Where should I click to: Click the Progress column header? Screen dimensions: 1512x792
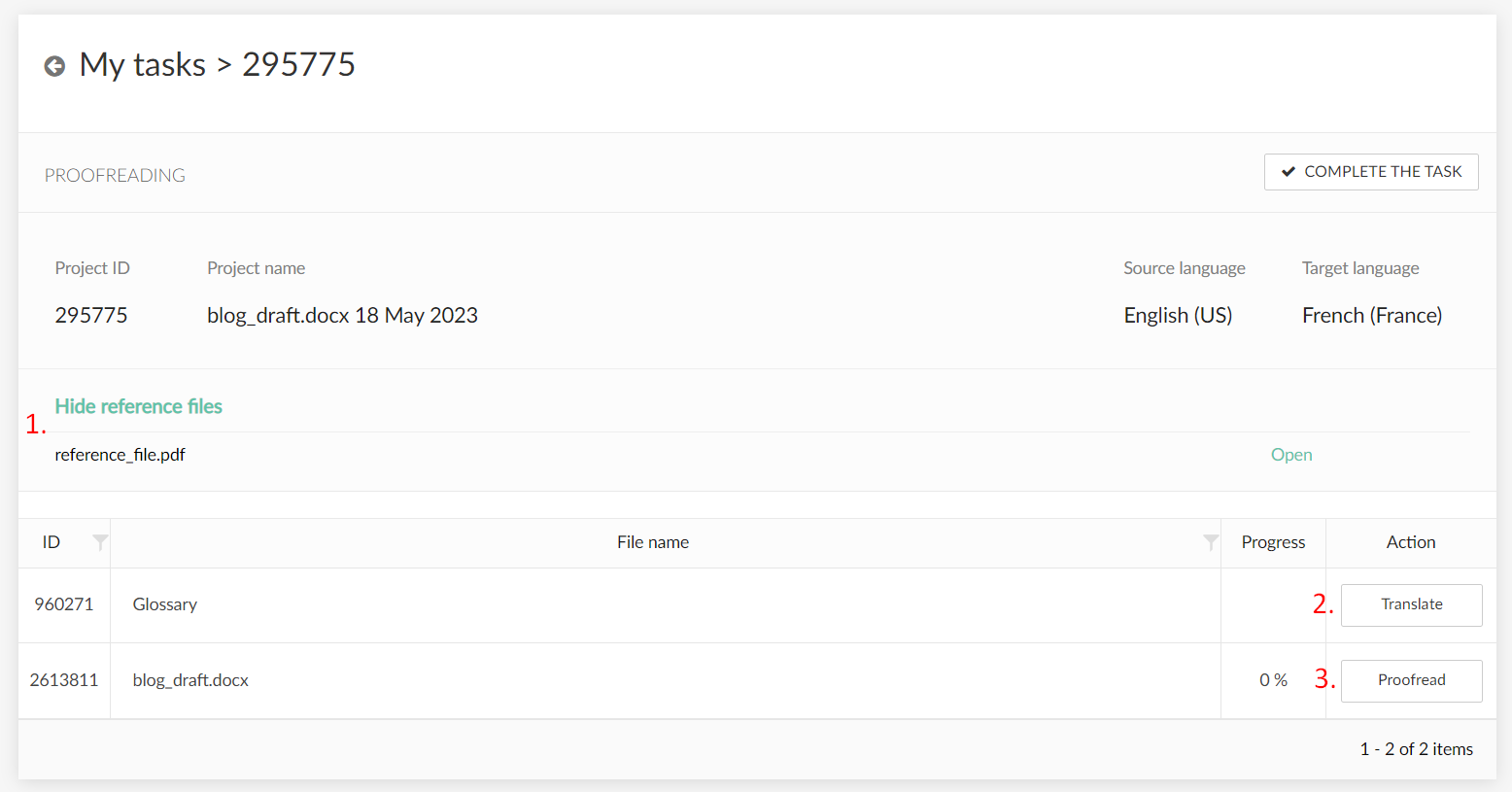point(1273,542)
